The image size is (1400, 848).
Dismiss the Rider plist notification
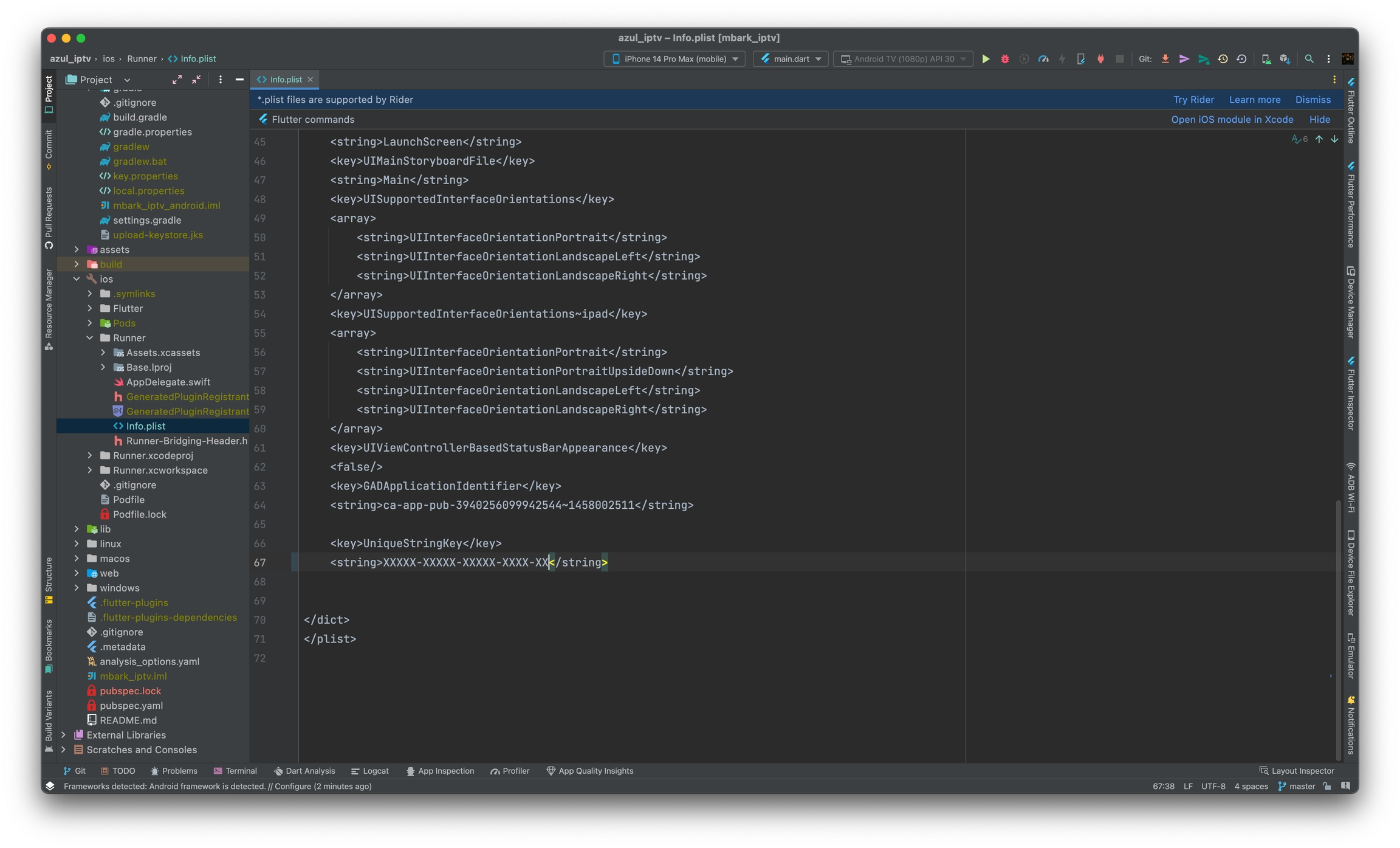tap(1312, 100)
